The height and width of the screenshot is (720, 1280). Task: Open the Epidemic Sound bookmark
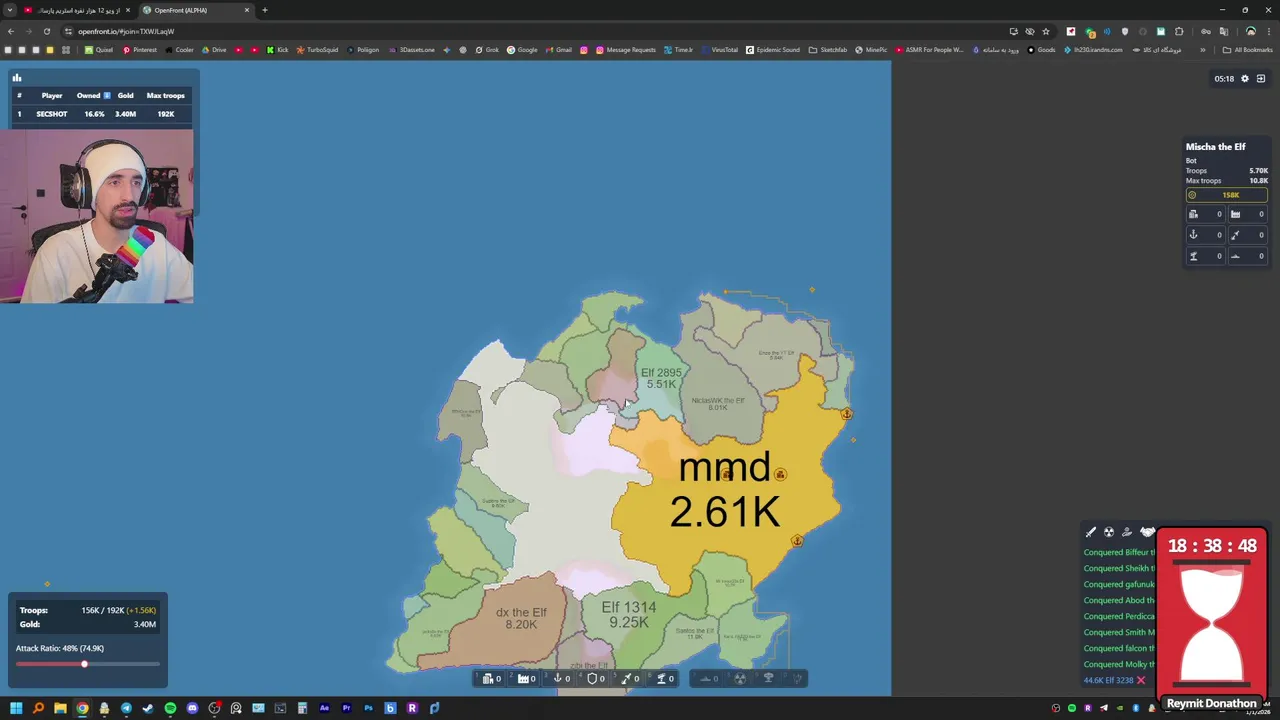[773, 50]
